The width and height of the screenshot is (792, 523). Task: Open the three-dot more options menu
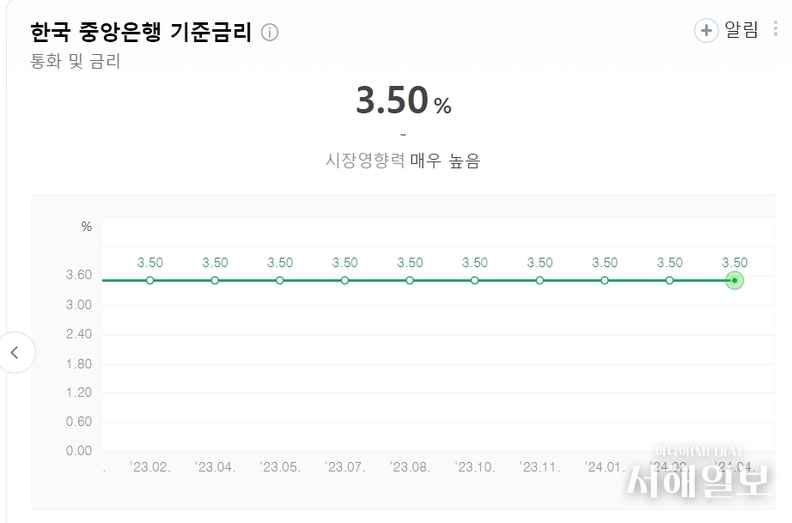tap(775, 29)
